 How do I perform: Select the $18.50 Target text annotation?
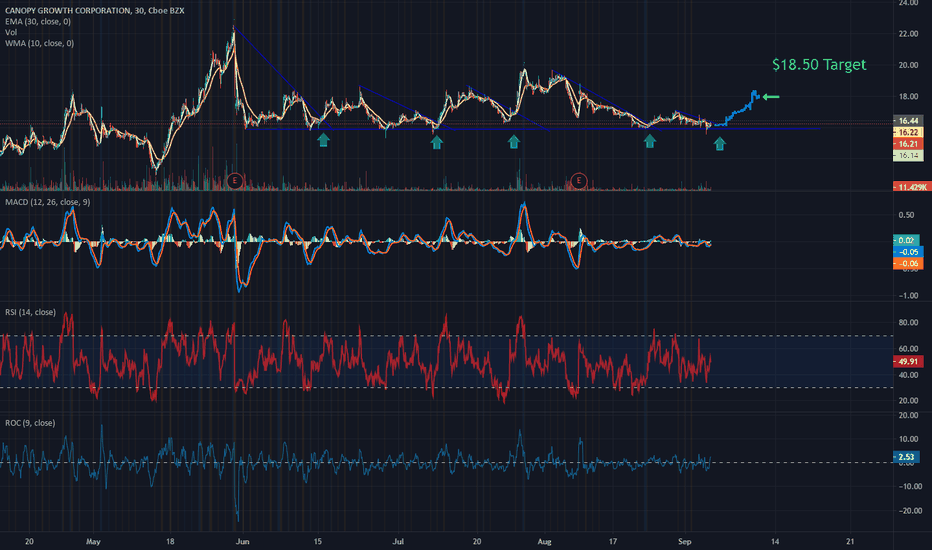(x=819, y=64)
